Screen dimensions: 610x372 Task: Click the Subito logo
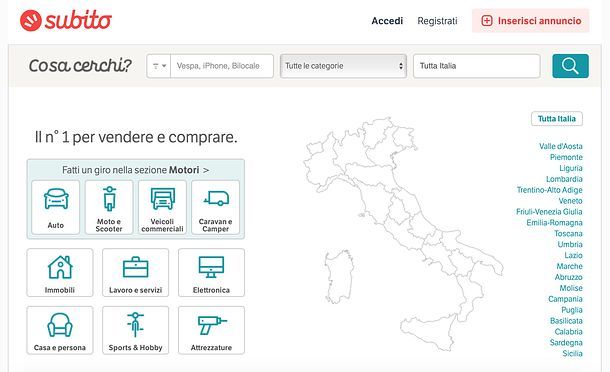(x=66, y=20)
